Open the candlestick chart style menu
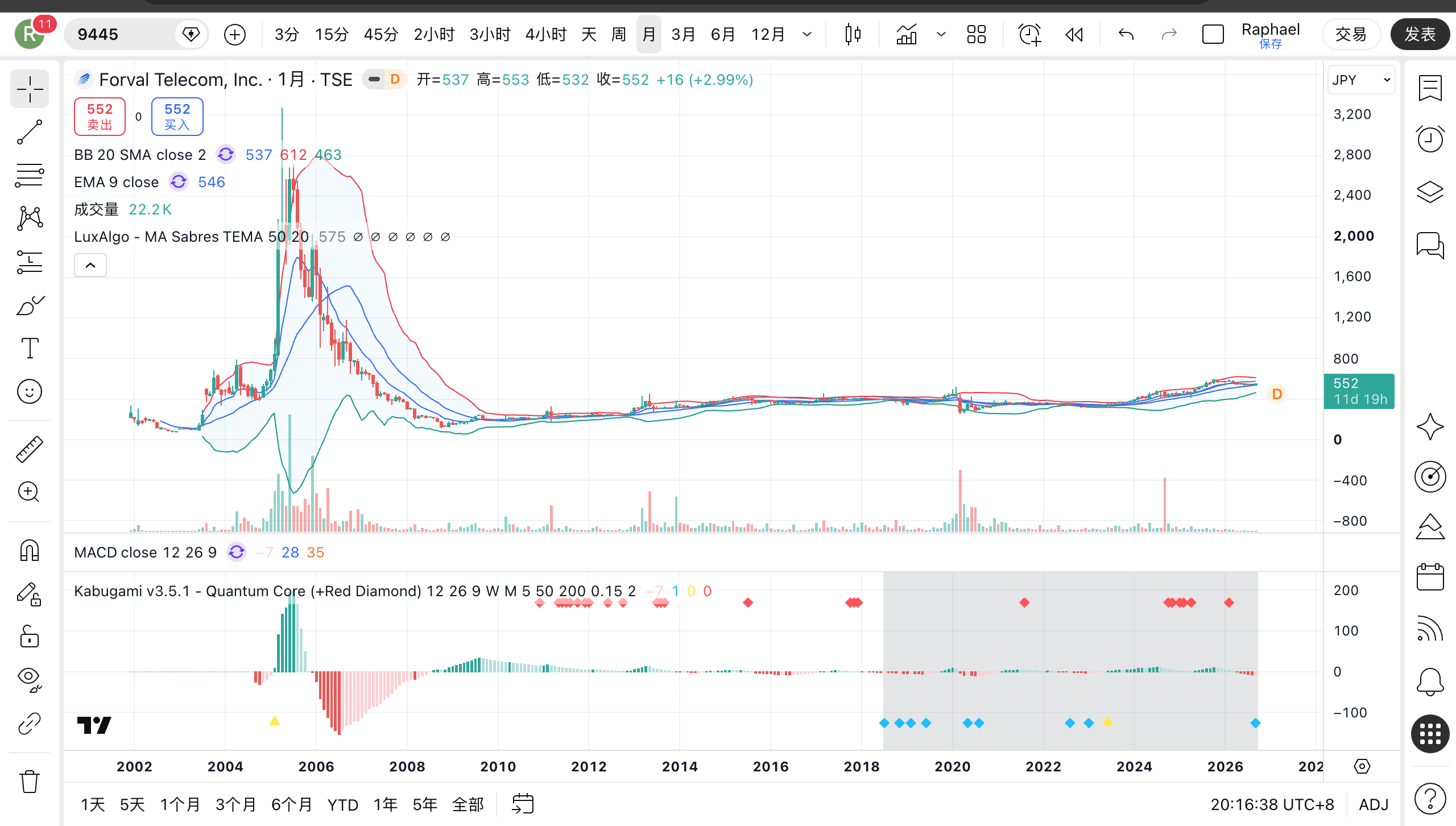Screen dimensions: 1456x826 pos(853,35)
